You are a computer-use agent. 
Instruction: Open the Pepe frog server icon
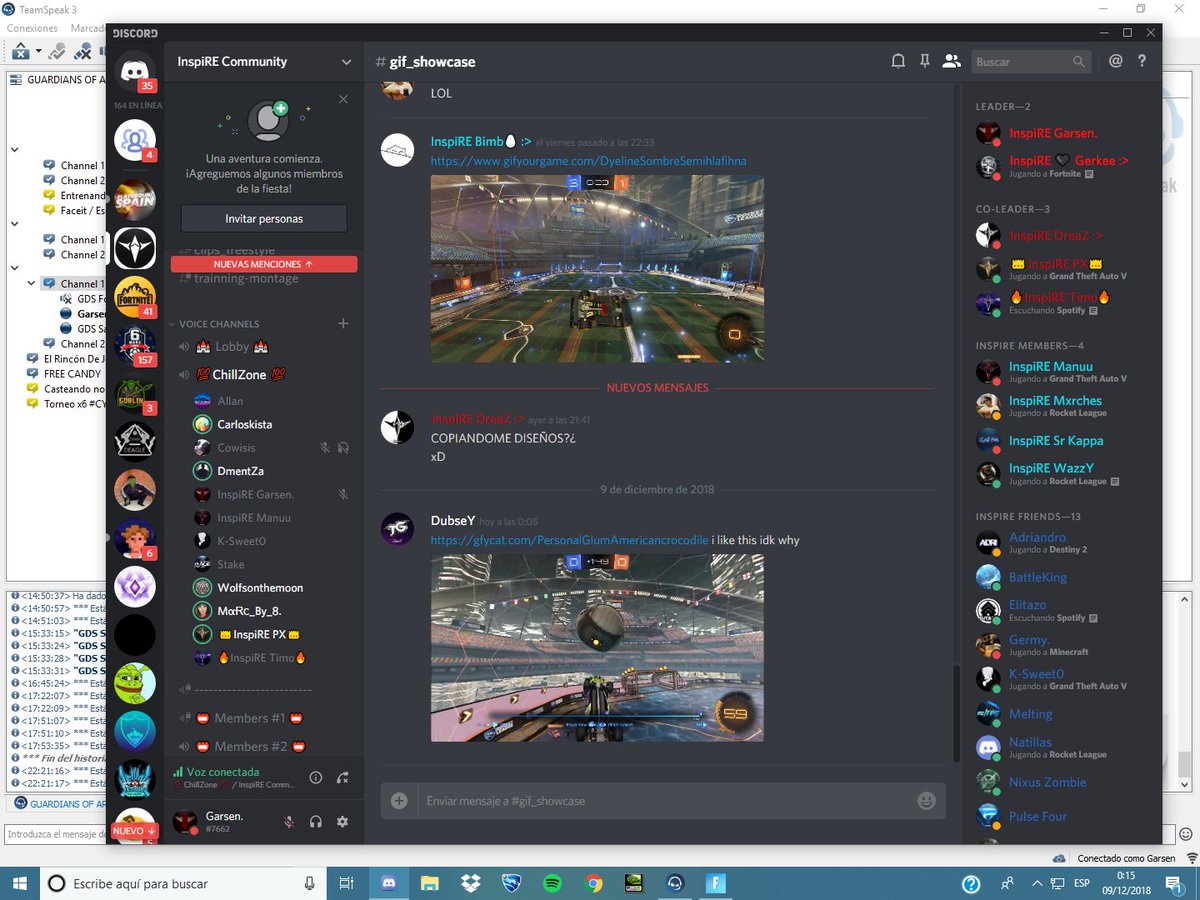[135, 683]
